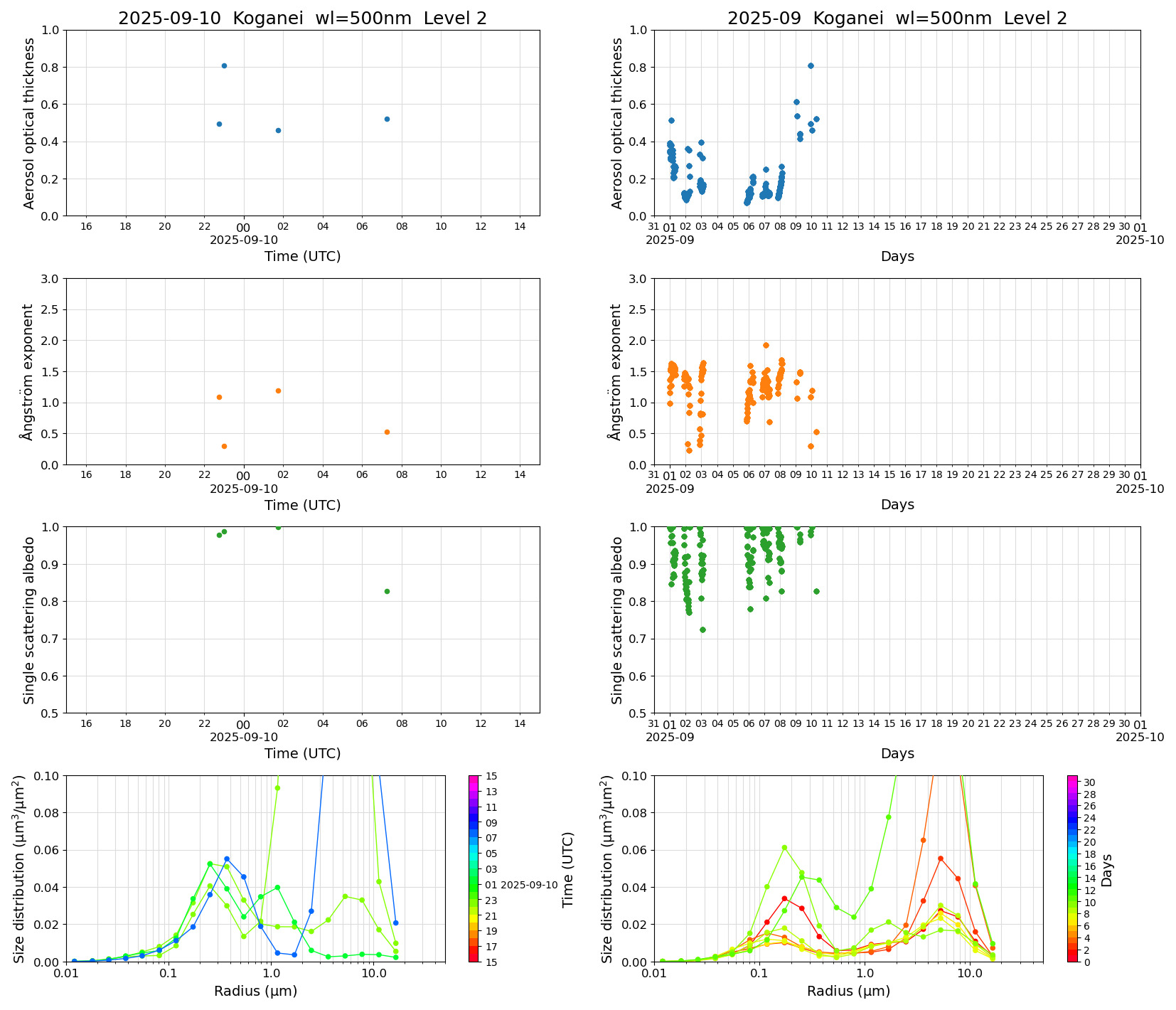Click the '2025-09-10' date label under the daily AOT plot
This screenshot has width=1176, height=1010.
(244, 240)
